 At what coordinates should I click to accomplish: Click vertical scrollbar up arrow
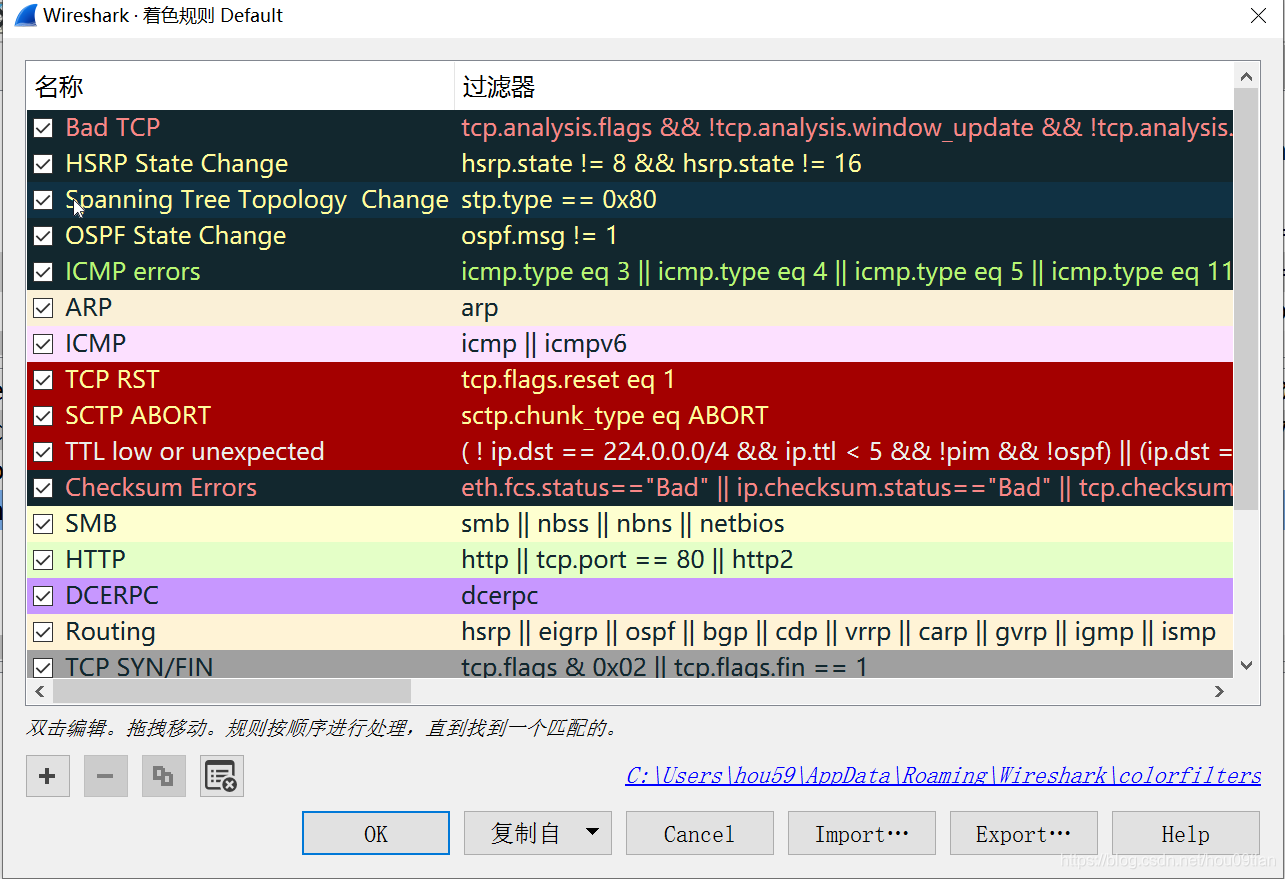1246,76
